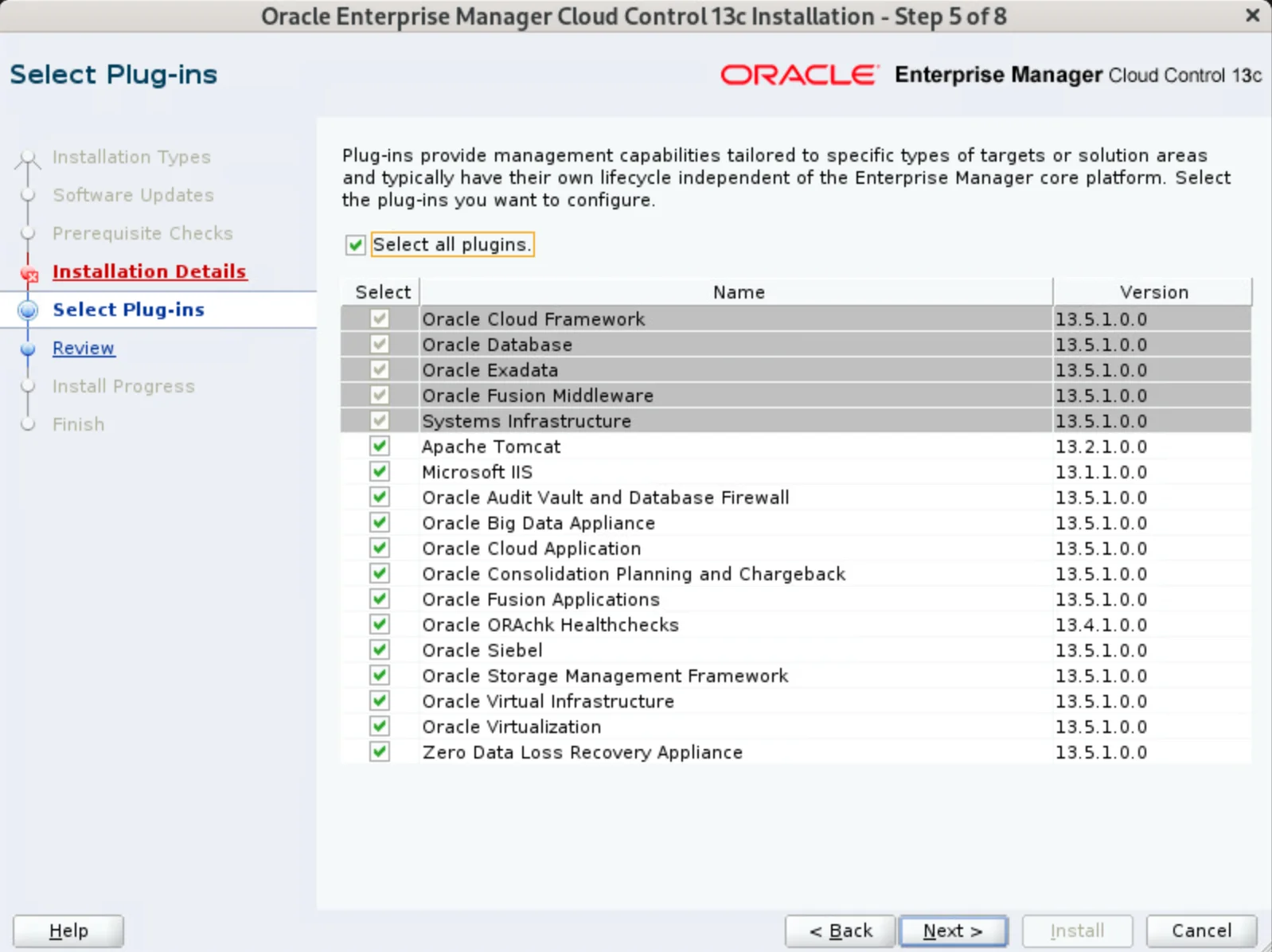Toggle the Select all plugins checkbox
The image size is (1272, 952).
(355, 245)
